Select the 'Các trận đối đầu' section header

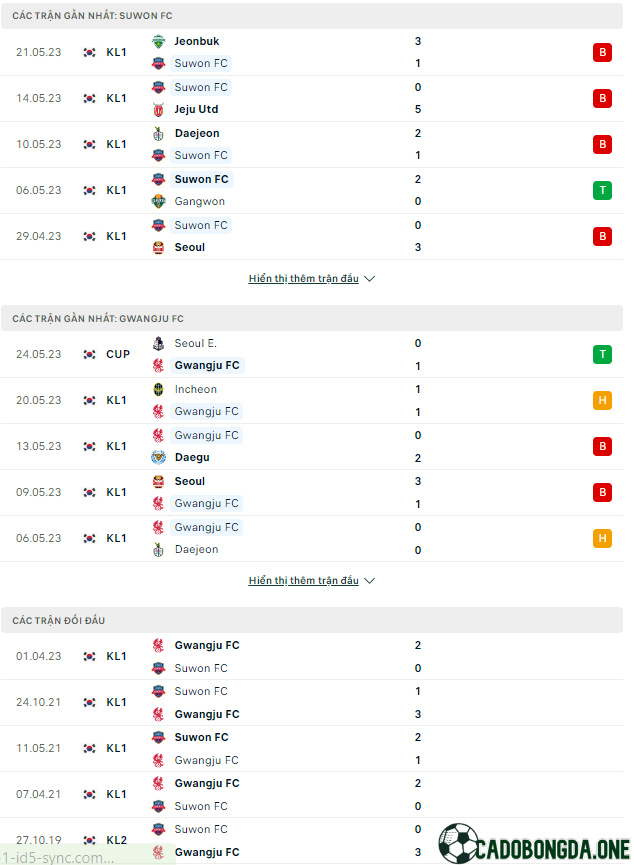[312, 620]
